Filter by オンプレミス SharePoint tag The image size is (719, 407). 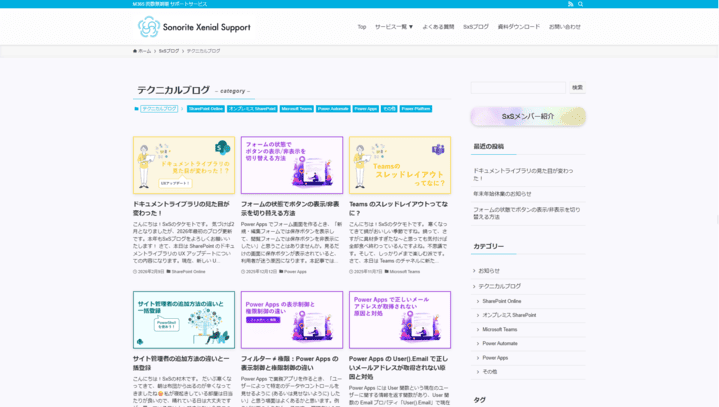pyautogui.click(x=252, y=109)
